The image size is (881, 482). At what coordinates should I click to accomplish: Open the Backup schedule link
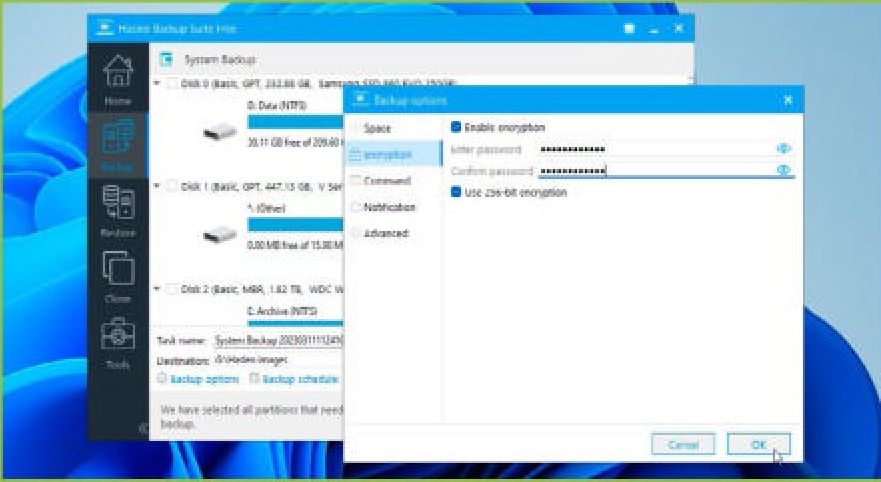click(301, 379)
